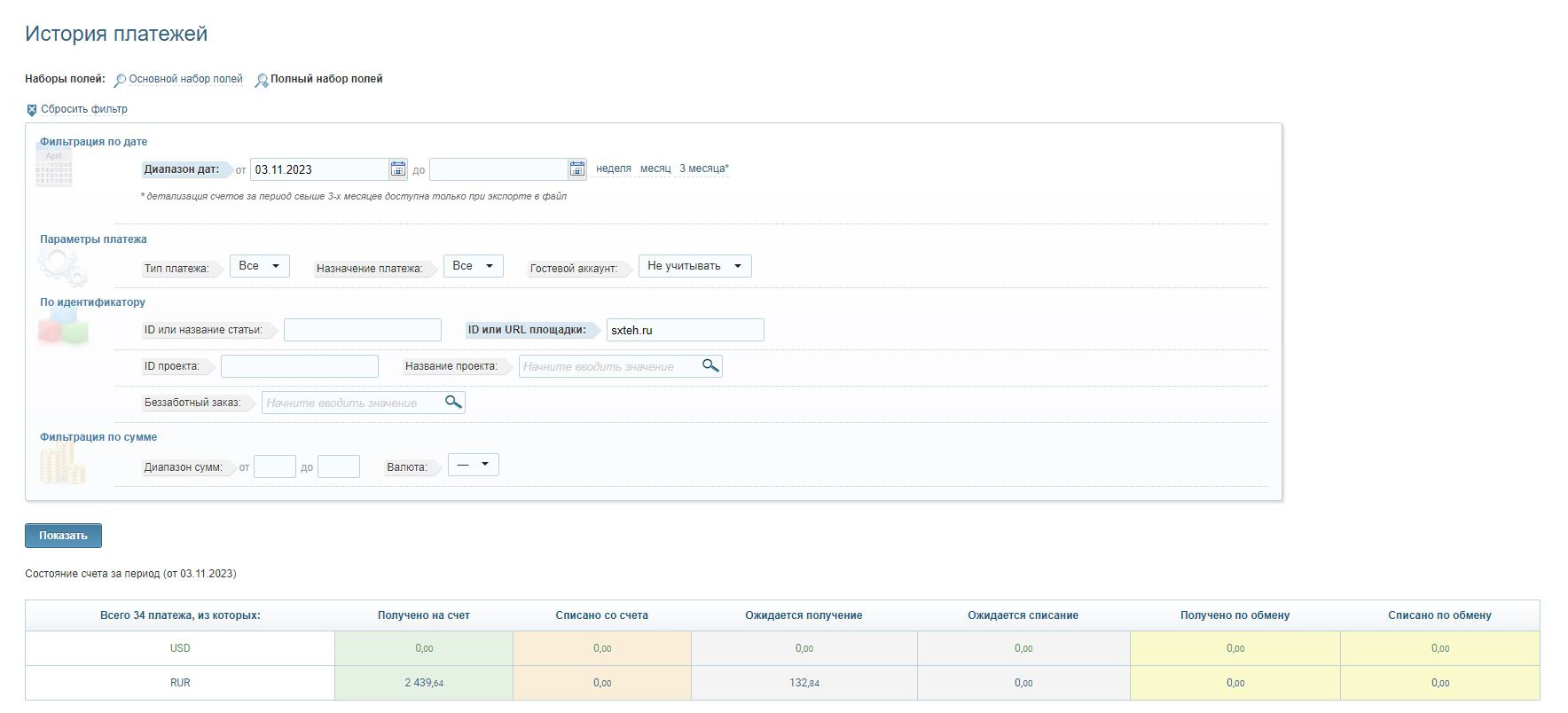Click the Сбросить фильтр shield icon
This screenshot has height=713, width=1568.
(x=32, y=110)
